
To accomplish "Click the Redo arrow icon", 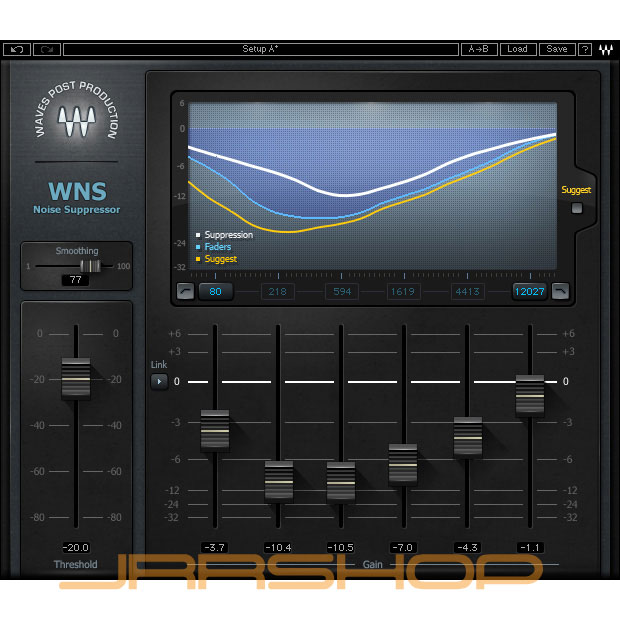I will tap(46, 49).
